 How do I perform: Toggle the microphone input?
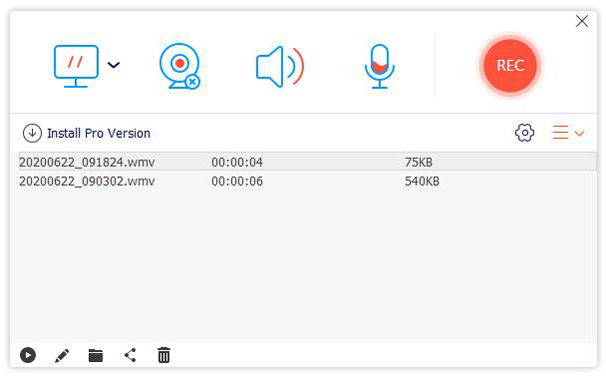[380, 66]
